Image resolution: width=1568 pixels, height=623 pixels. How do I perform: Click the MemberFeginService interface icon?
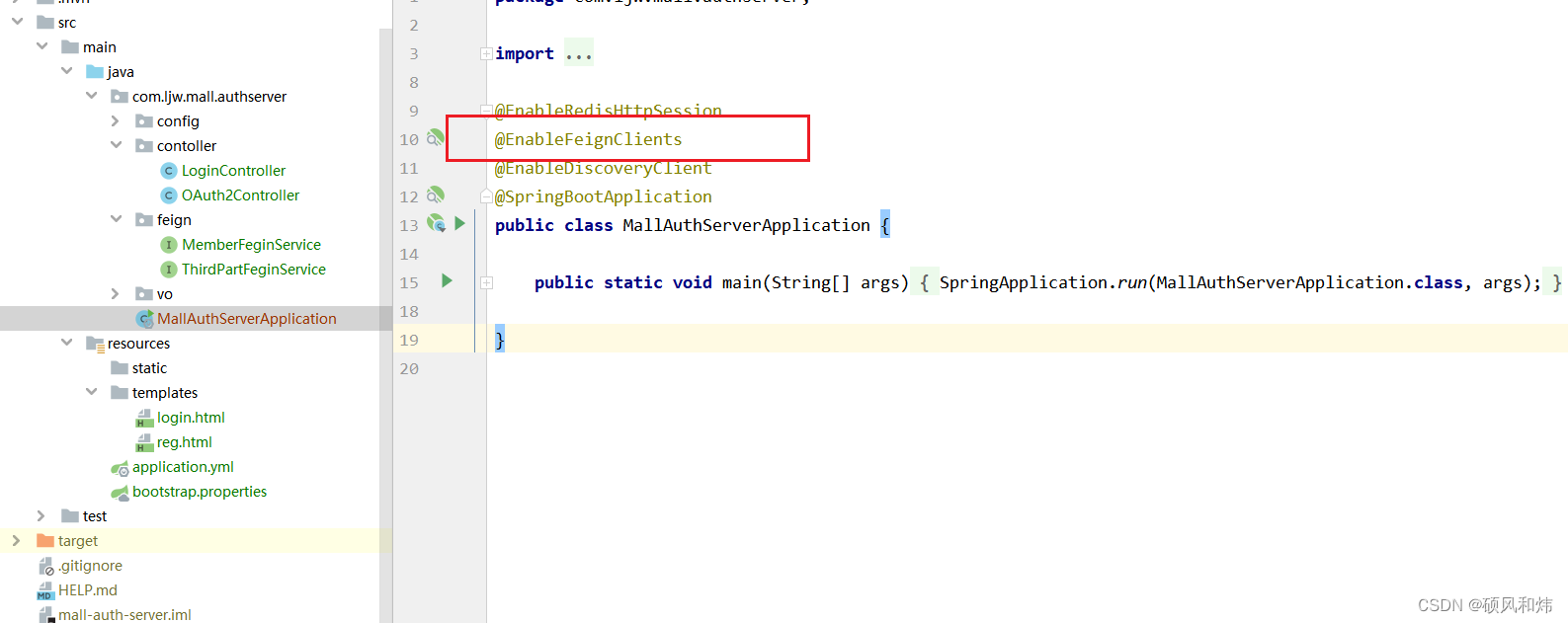169,244
